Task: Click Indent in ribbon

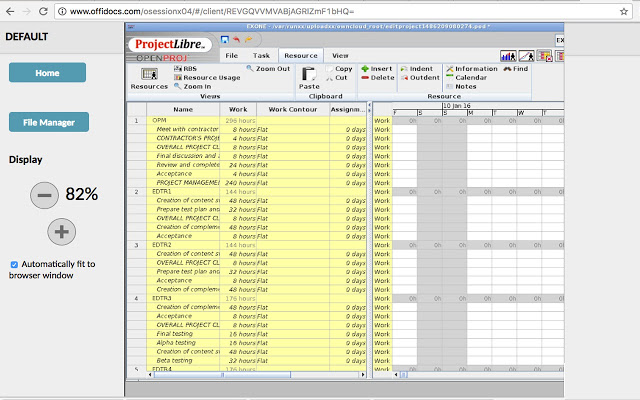Action: [416, 69]
